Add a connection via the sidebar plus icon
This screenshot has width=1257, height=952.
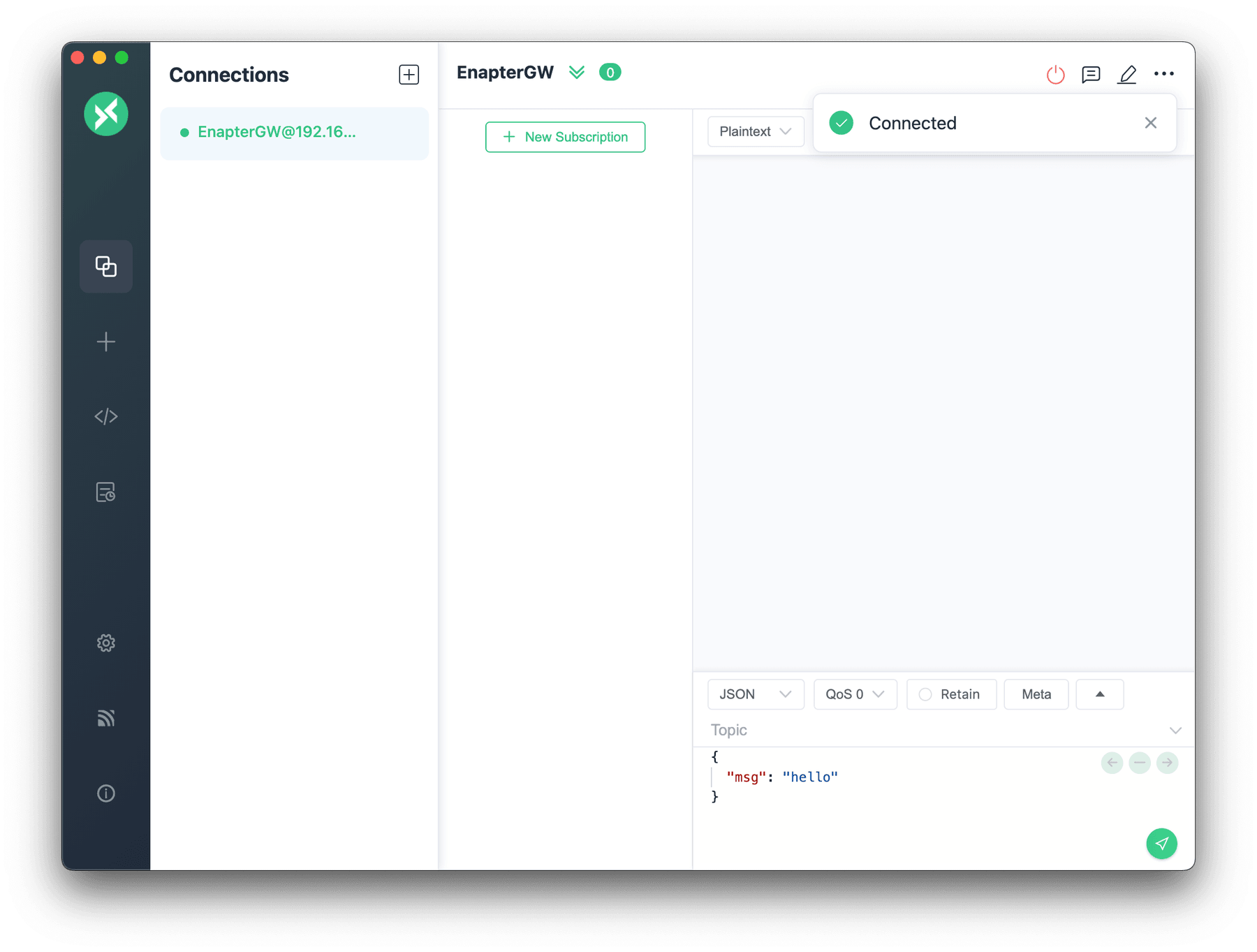(105, 342)
